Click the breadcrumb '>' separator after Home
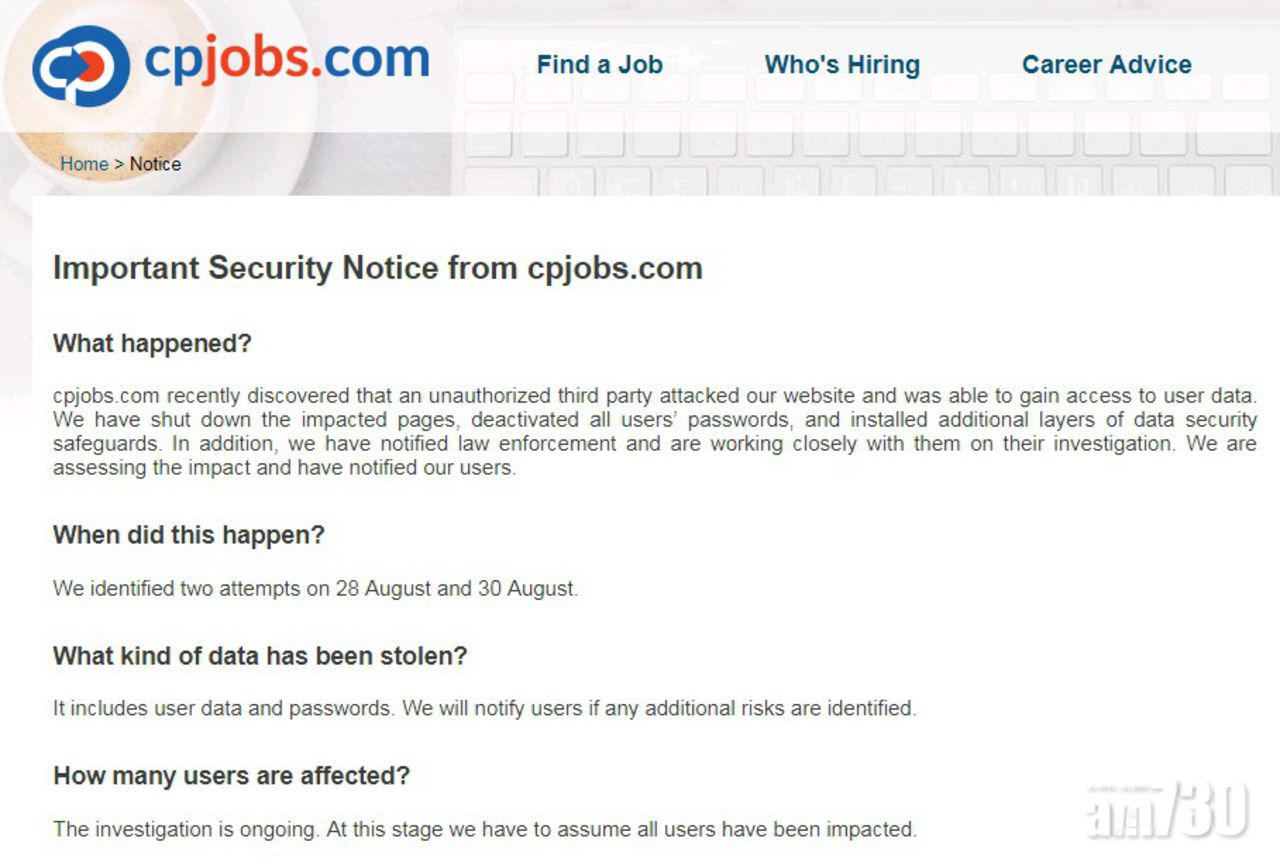 [119, 164]
